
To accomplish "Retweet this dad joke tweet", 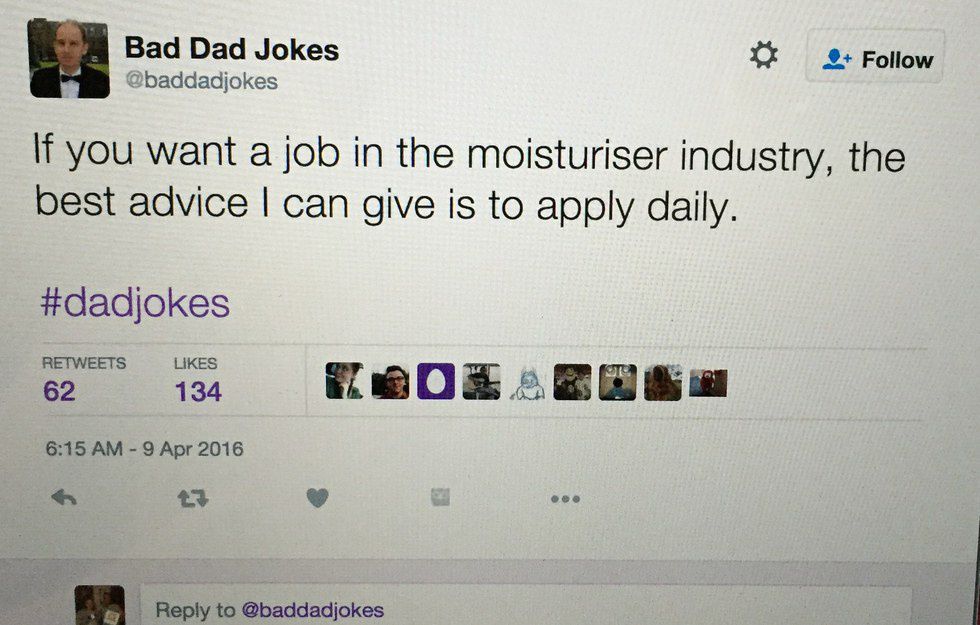I will click(192, 497).
